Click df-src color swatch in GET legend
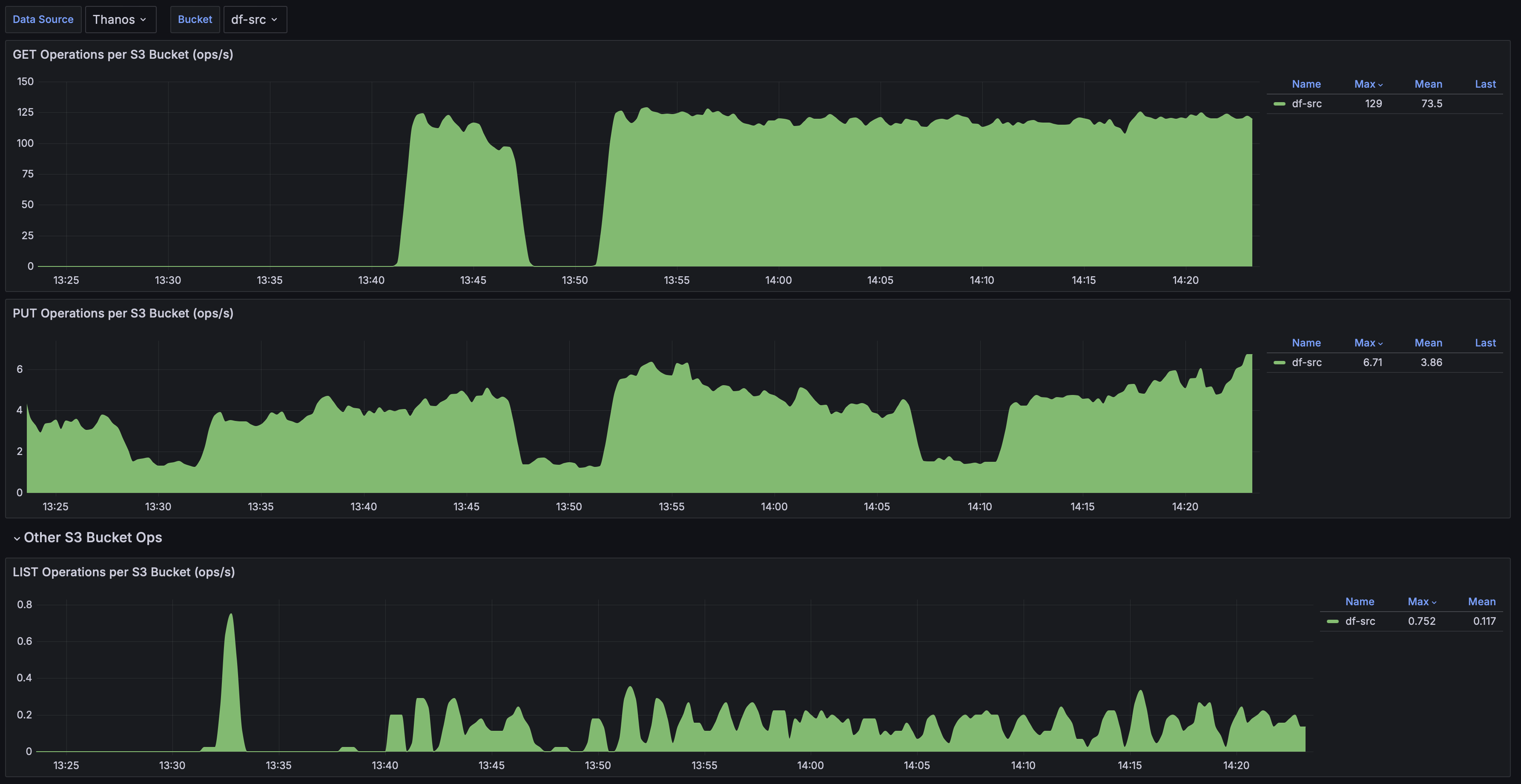Image resolution: width=1521 pixels, height=784 pixels. (1280, 104)
